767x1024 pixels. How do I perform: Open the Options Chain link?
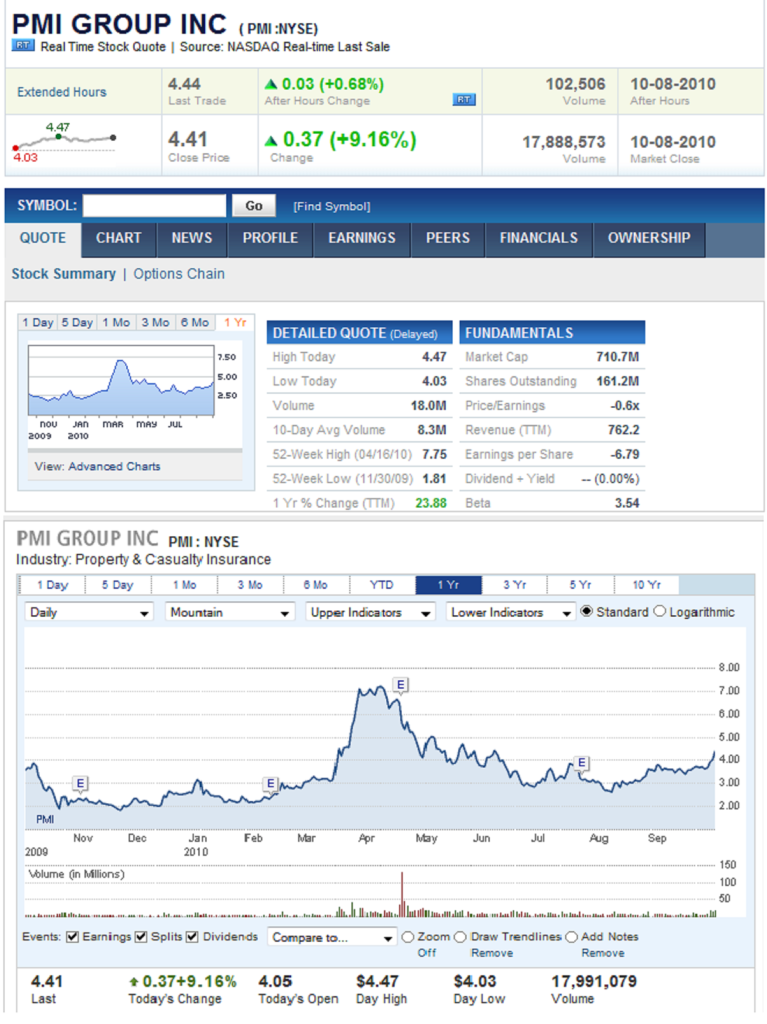pos(179,274)
